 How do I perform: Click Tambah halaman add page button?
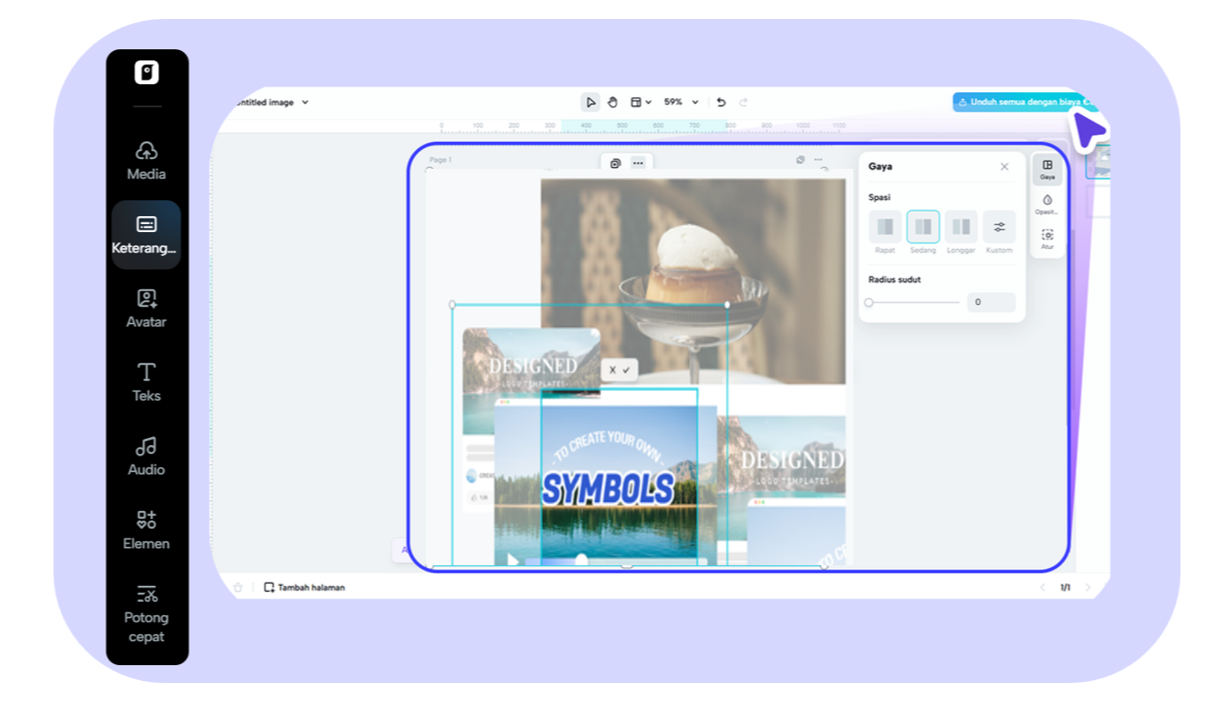pos(304,587)
